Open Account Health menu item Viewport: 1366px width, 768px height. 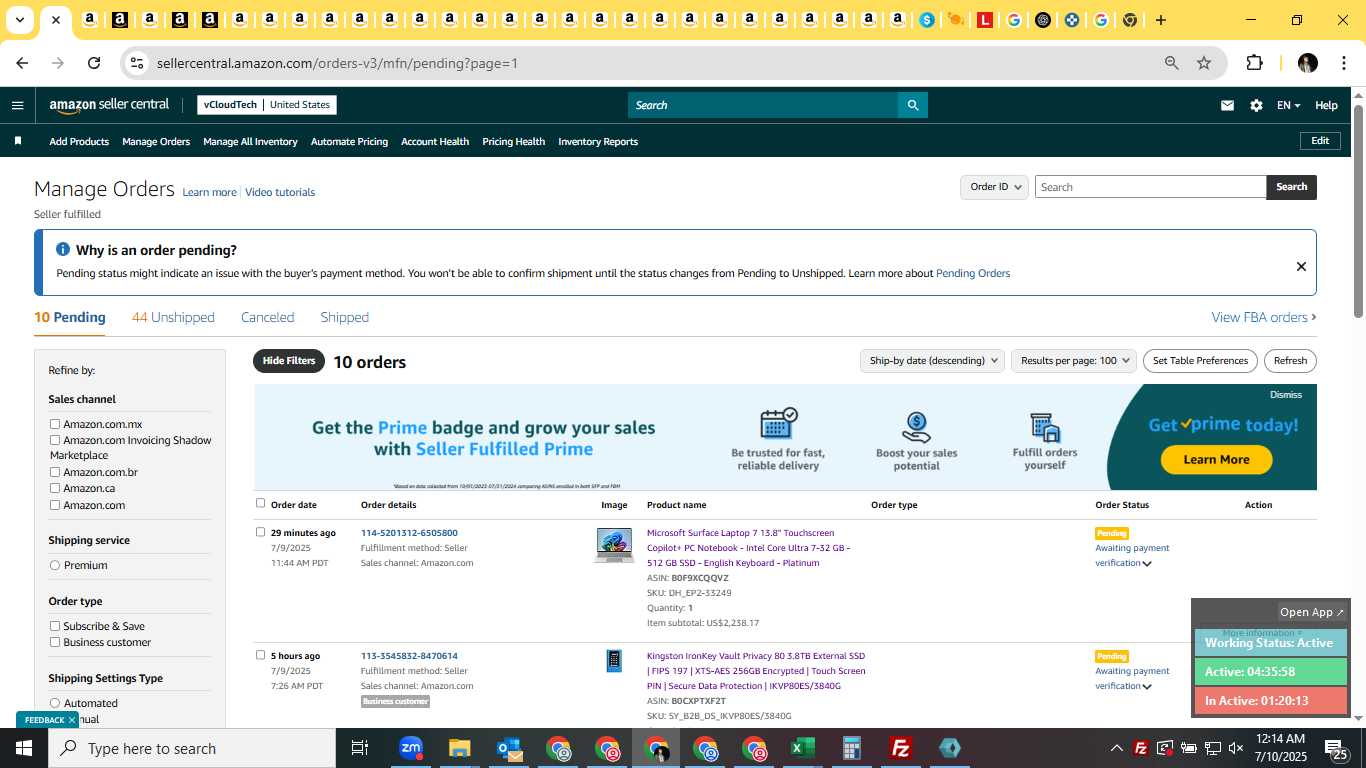tap(435, 141)
